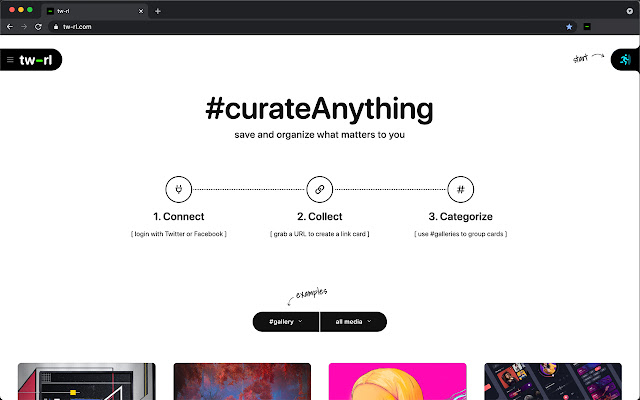Open the geometric red and grey thumbnail
This screenshot has height=400, width=640.
[x=87, y=381]
